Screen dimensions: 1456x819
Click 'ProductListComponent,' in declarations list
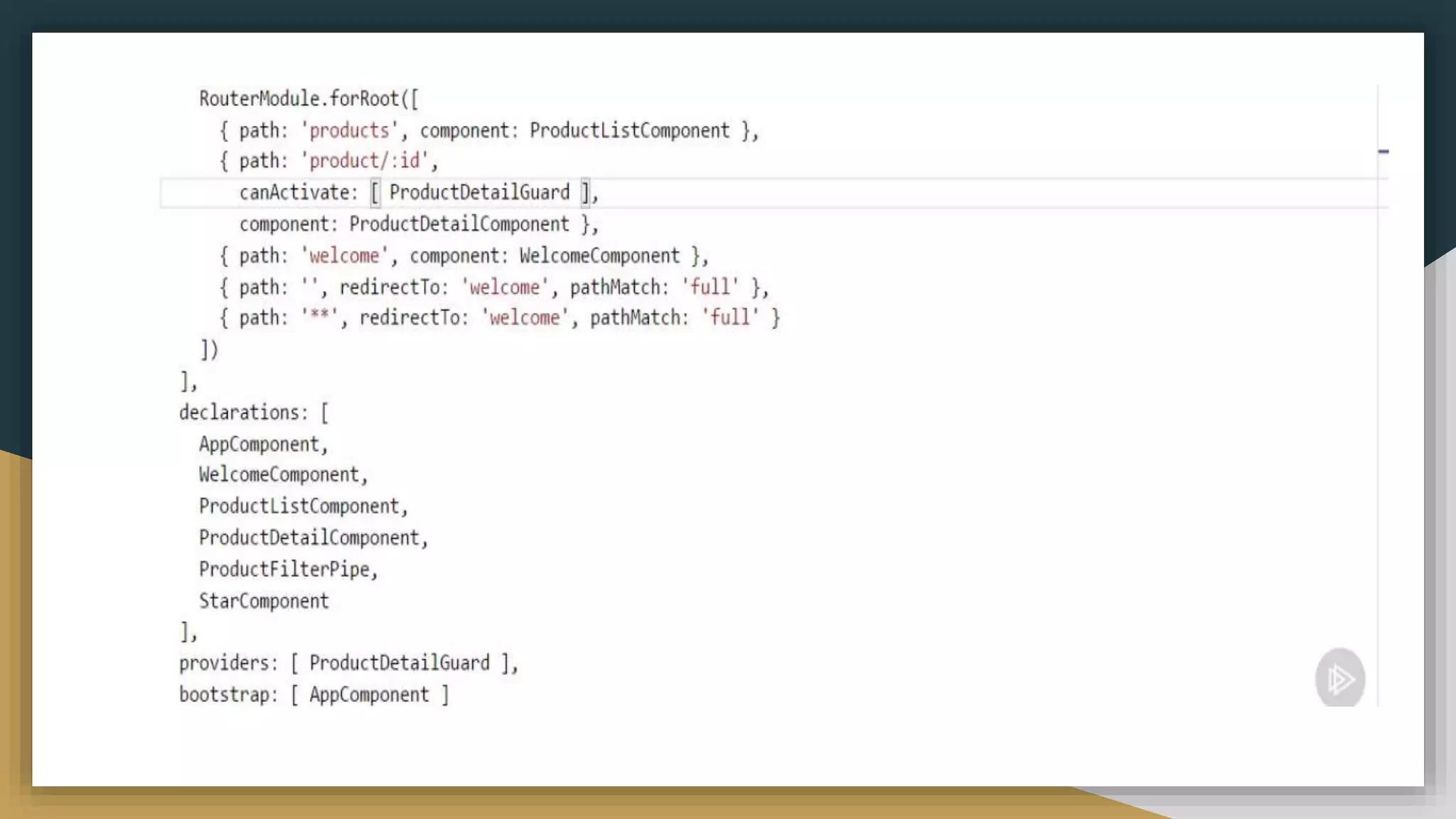[304, 506]
